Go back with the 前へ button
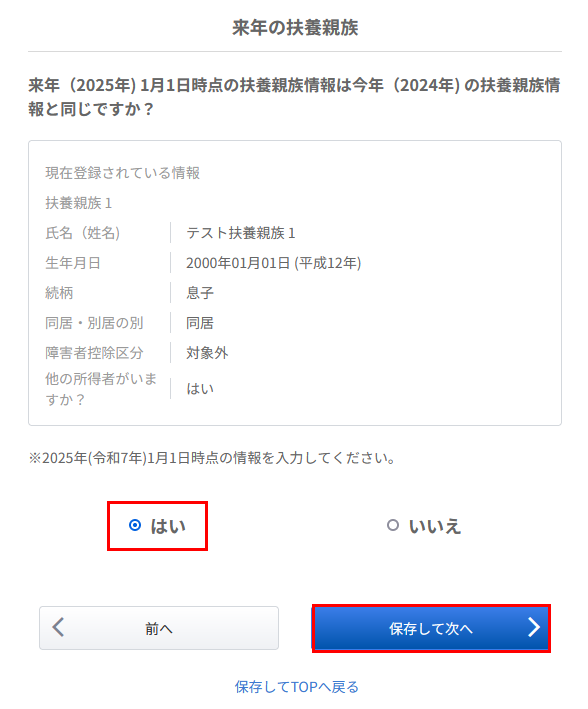 tap(159, 628)
